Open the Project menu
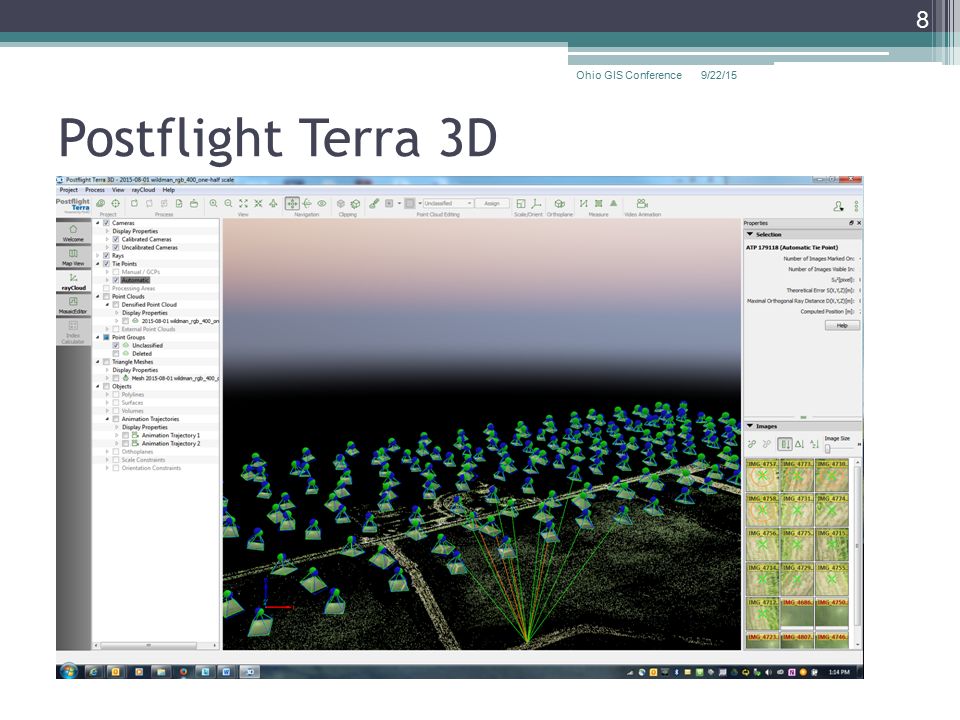Viewport: 960px width, 720px height. [x=69, y=190]
